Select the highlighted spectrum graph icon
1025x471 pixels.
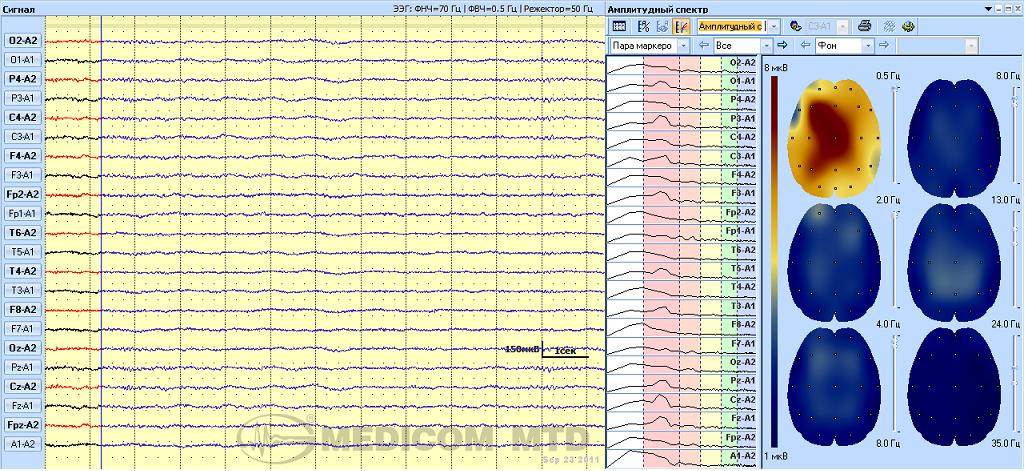point(681,27)
